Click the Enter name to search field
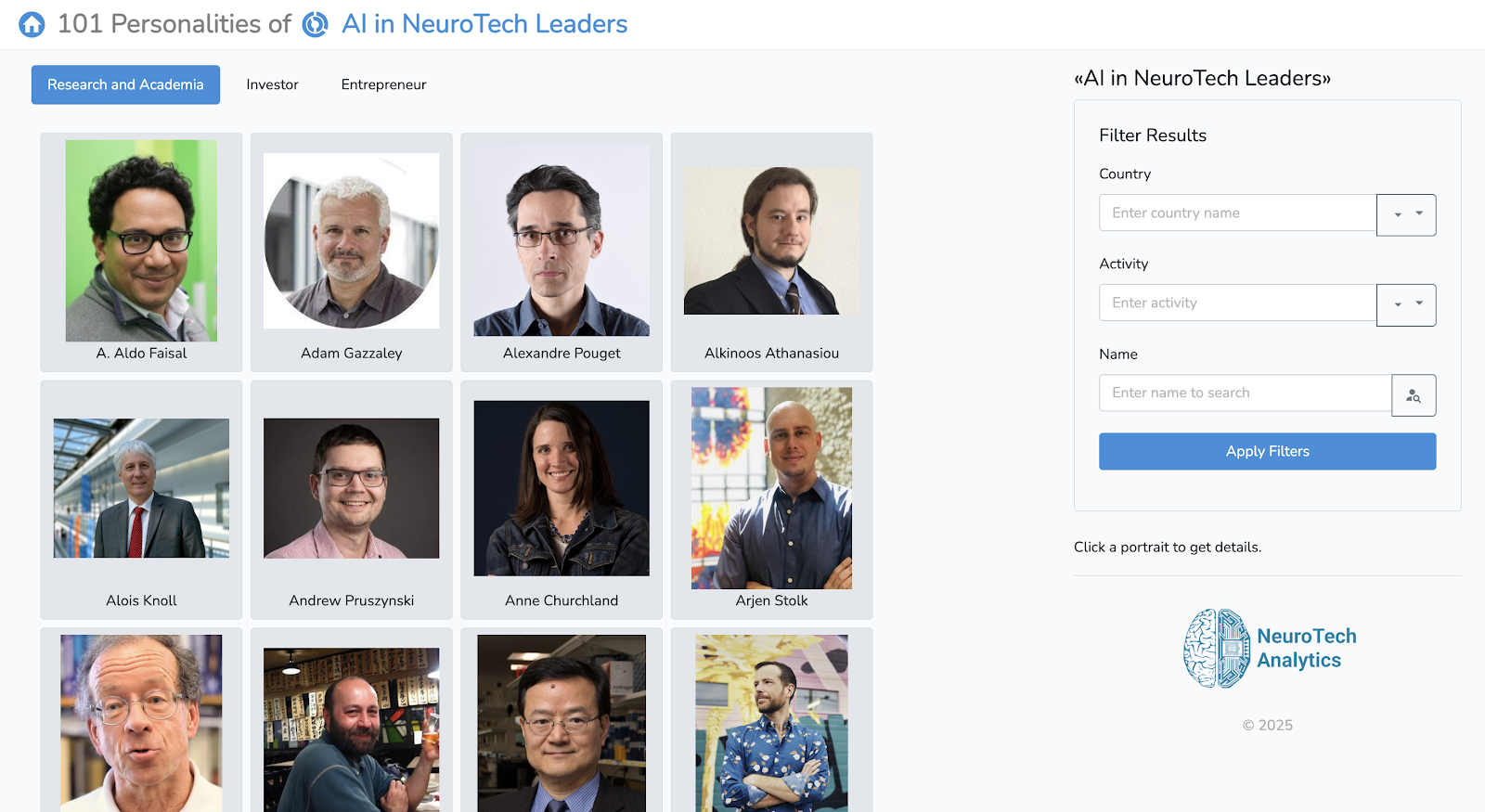Screen dimensions: 1485x812 [1245, 393]
